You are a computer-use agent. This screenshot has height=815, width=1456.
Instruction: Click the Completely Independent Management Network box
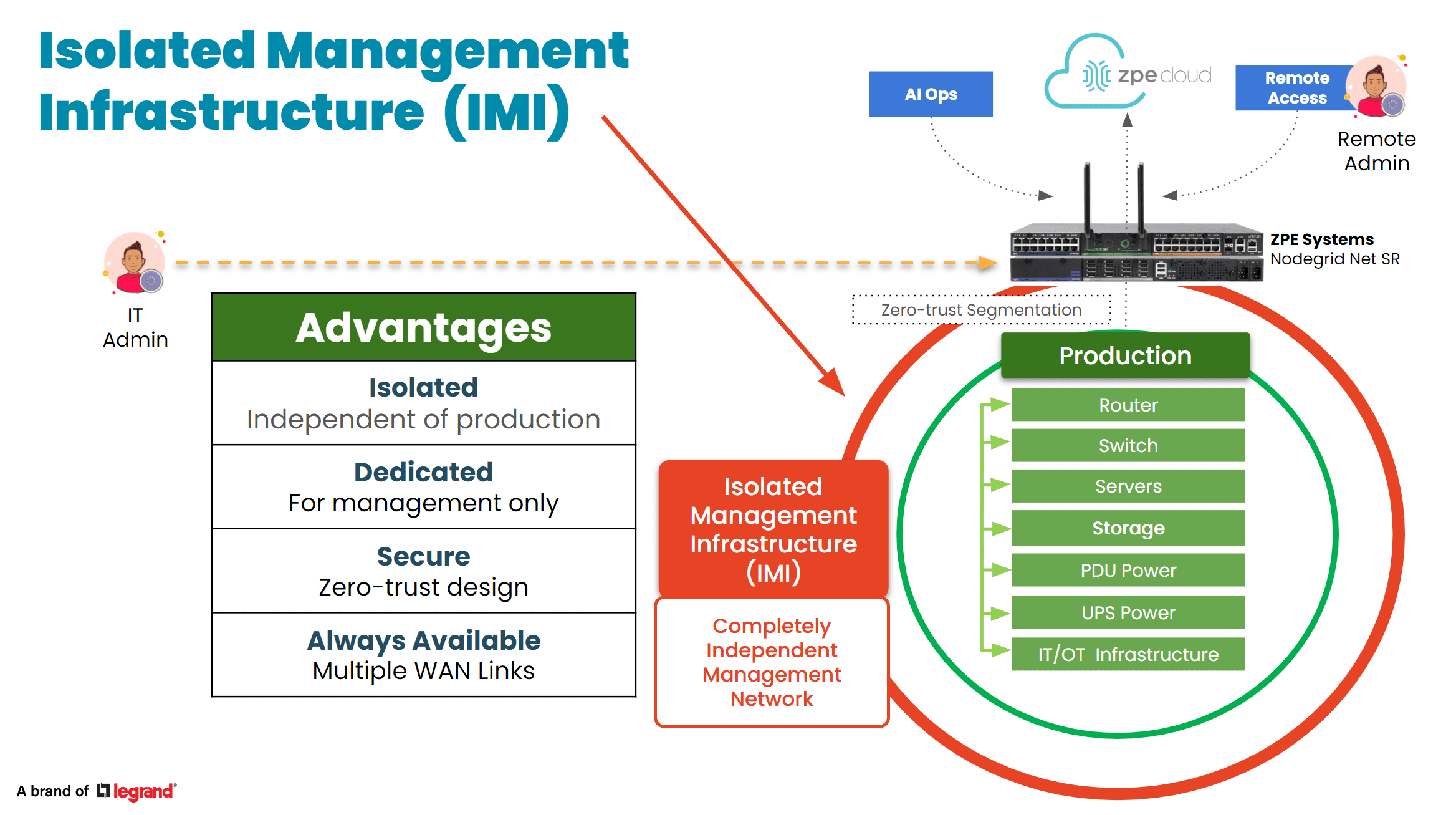click(x=772, y=662)
